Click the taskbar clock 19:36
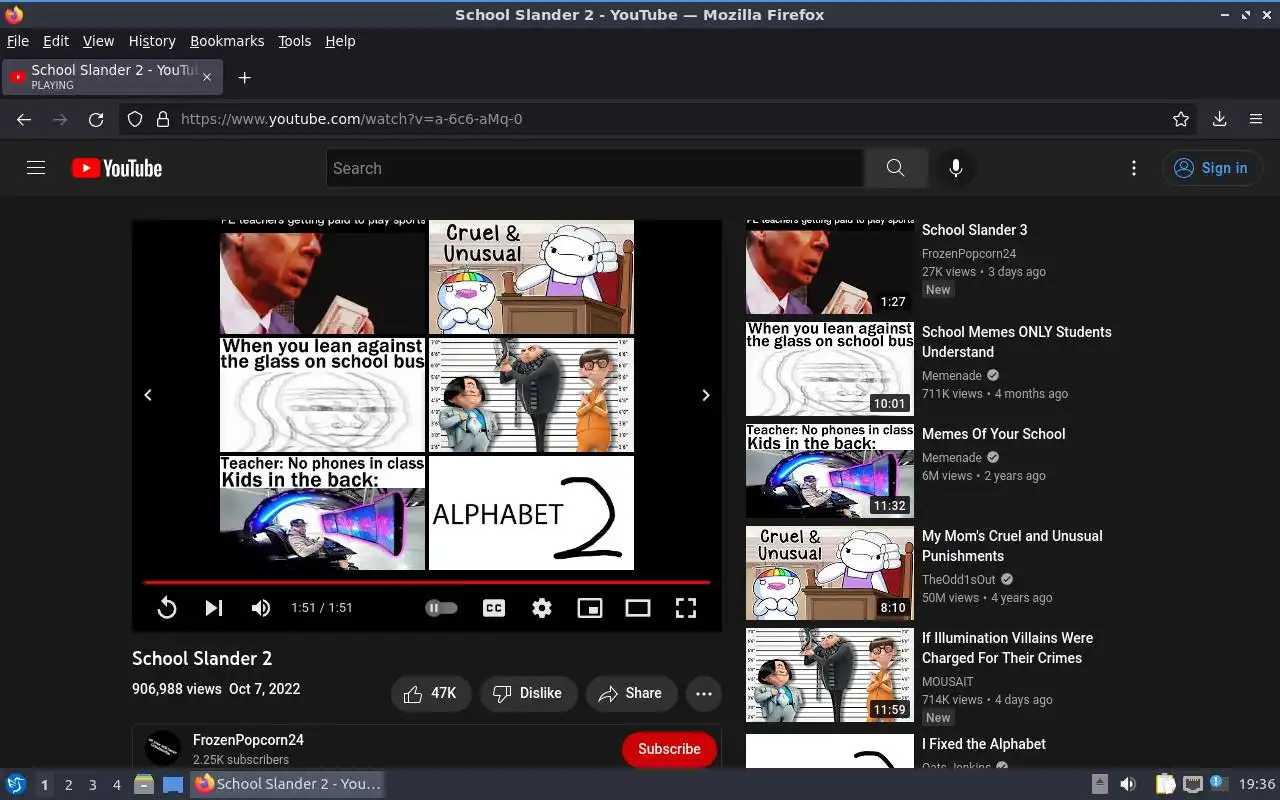The height and width of the screenshot is (800, 1280). click(x=1257, y=785)
